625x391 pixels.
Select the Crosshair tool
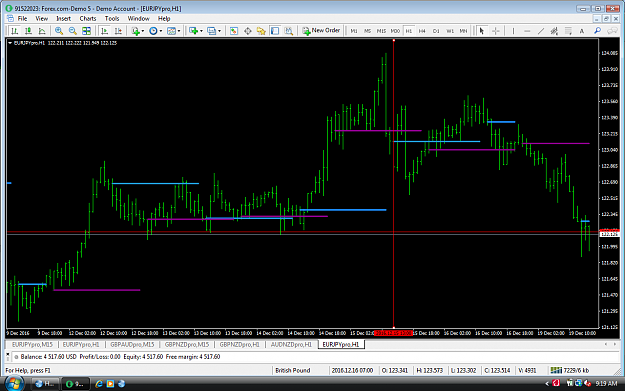coord(495,31)
